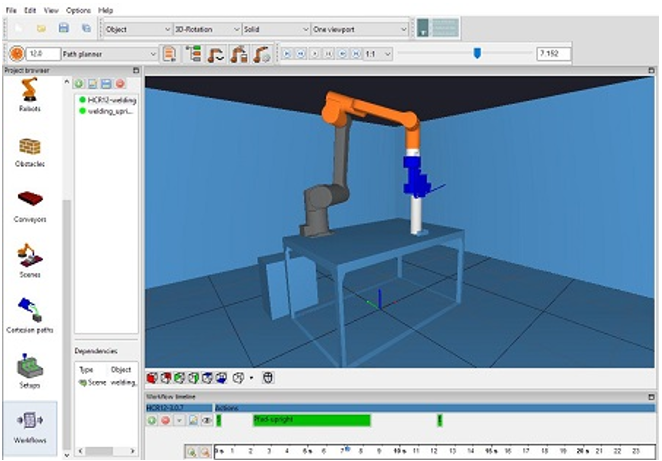Viewport: 662px width, 461px height.
Task: Click the green add button in workflow timeline
Action: click(x=152, y=421)
